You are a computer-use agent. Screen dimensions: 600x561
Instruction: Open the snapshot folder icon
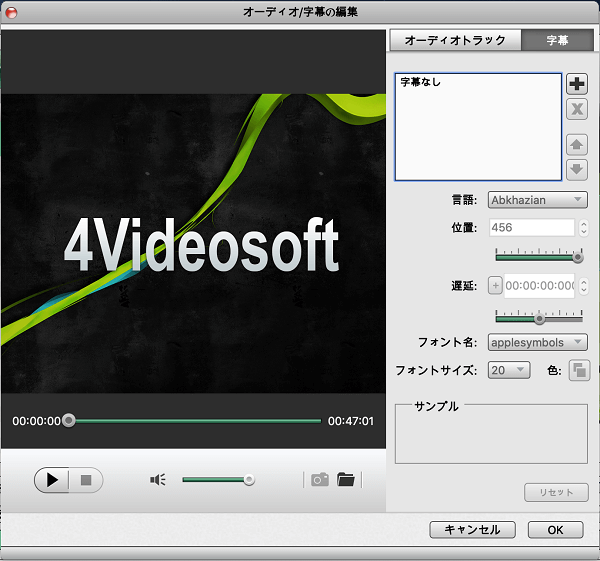[346, 480]
